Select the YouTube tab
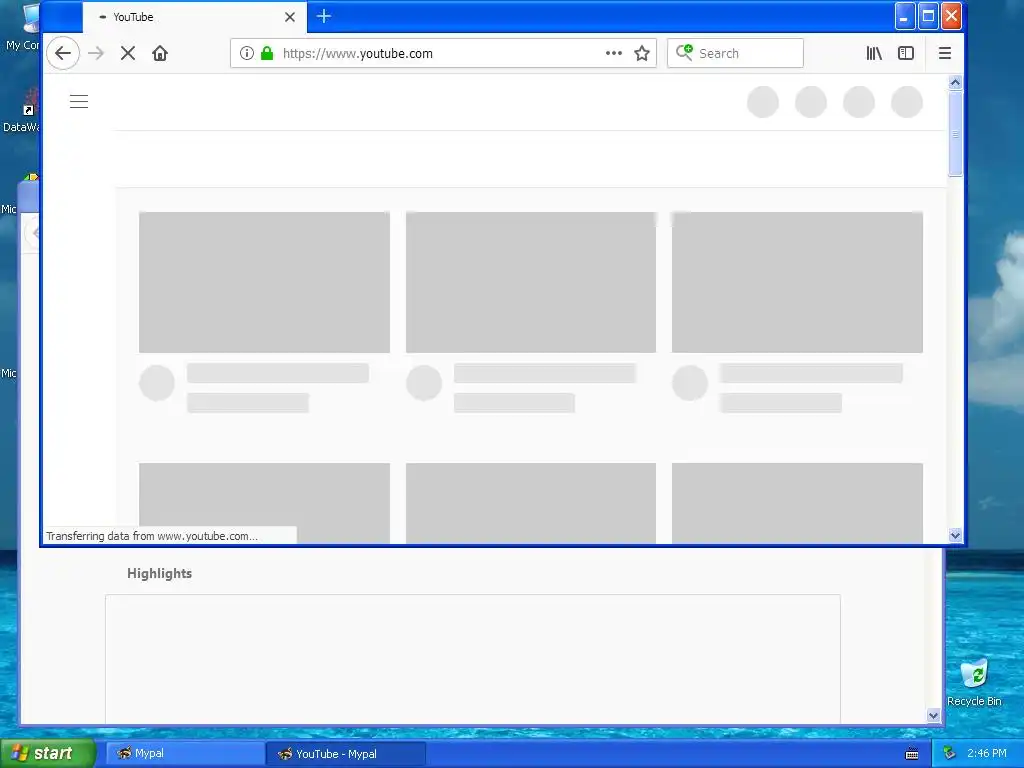The image size is (1024, 768). pos(195,17)
